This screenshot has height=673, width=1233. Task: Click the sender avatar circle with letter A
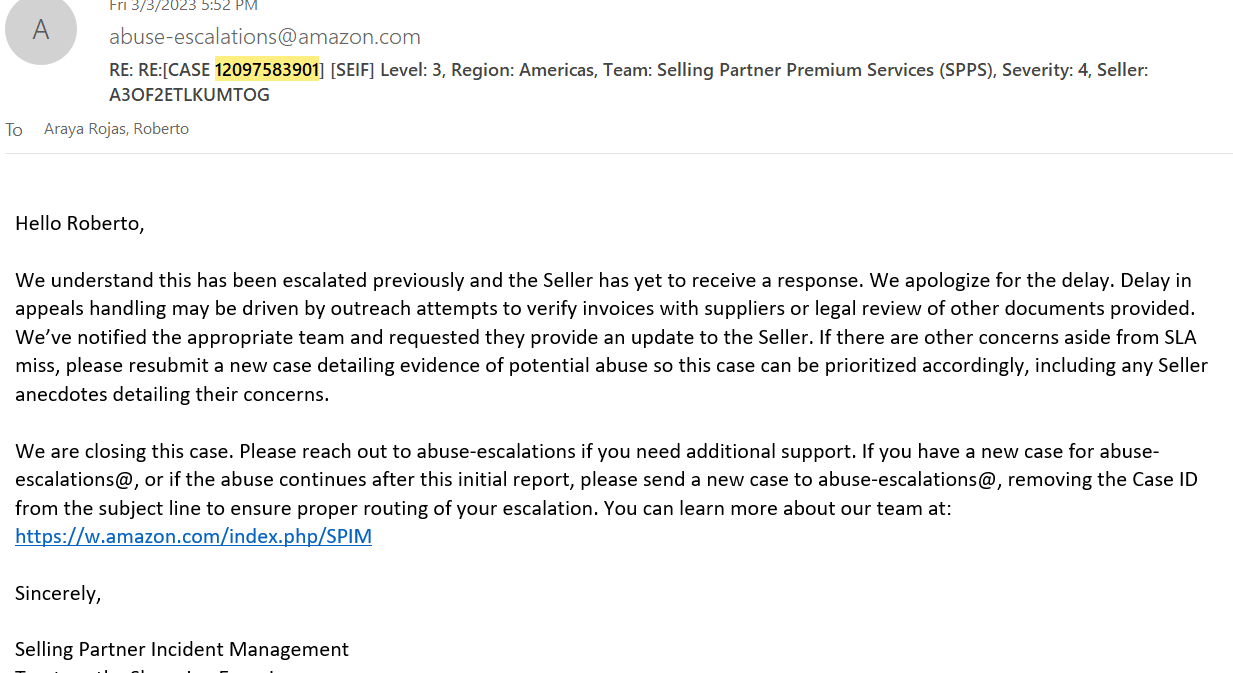click(41, 29)
